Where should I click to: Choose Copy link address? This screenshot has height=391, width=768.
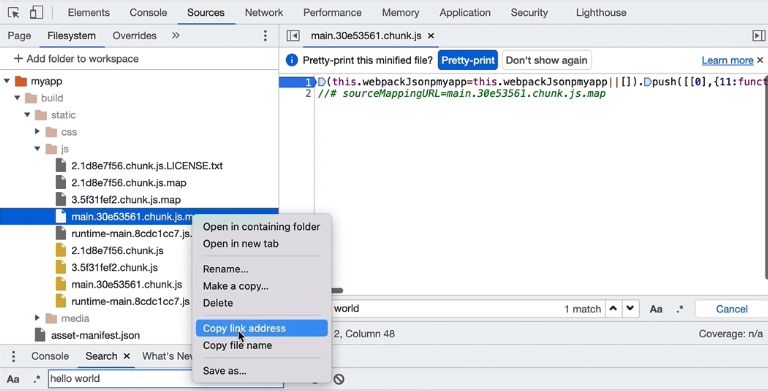(x=262, y=328)
